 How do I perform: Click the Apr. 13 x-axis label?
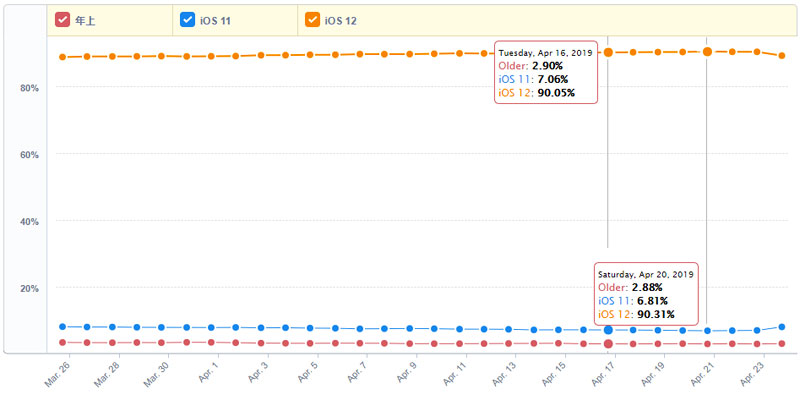503,374
